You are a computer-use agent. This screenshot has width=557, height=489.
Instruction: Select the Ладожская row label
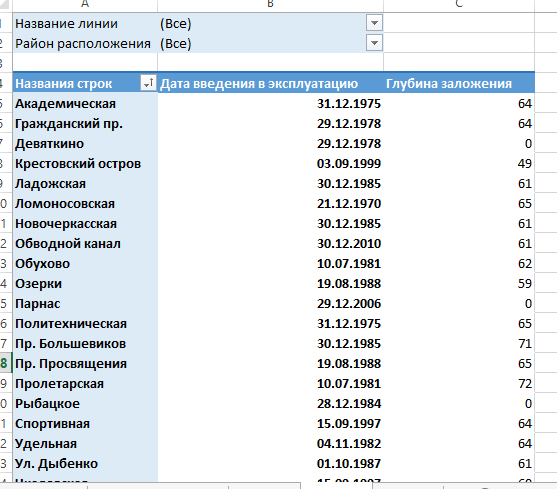[85, 184]
